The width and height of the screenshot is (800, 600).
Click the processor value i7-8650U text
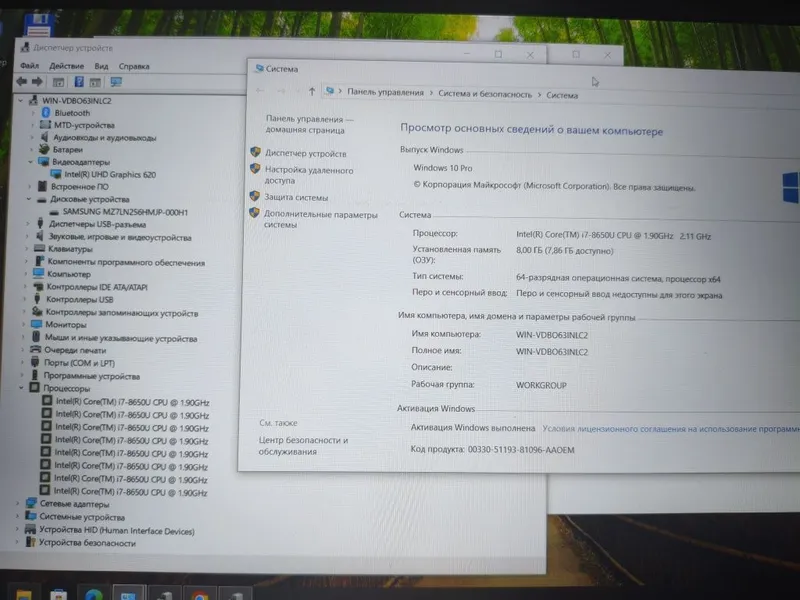[x=613, y=235]
